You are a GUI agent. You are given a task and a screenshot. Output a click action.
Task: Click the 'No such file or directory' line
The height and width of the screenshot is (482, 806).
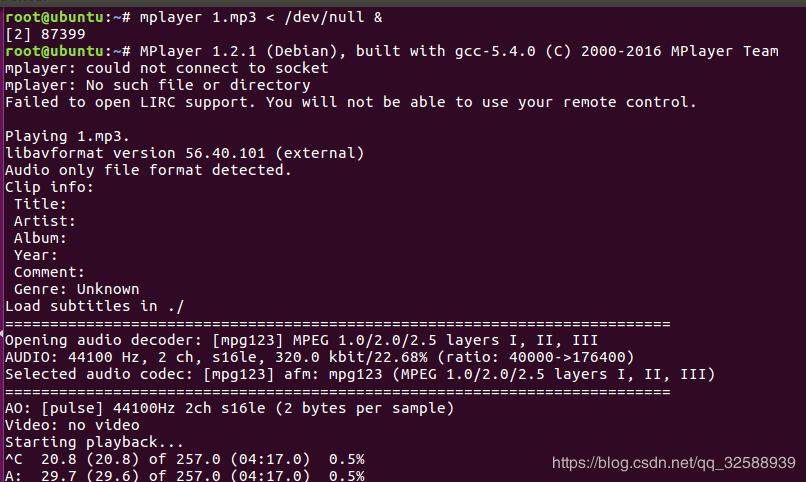(x=158, y=85)
